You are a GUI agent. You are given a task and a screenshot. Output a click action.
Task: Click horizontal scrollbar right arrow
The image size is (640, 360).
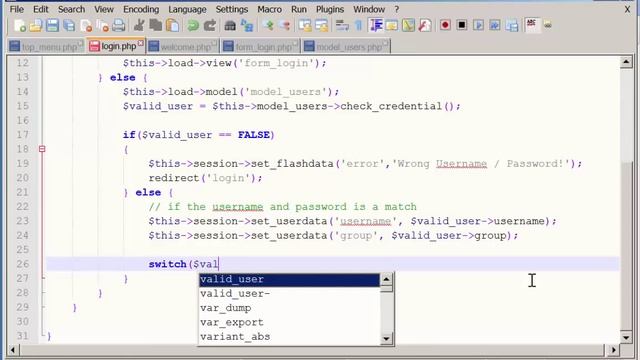point(613,350)
